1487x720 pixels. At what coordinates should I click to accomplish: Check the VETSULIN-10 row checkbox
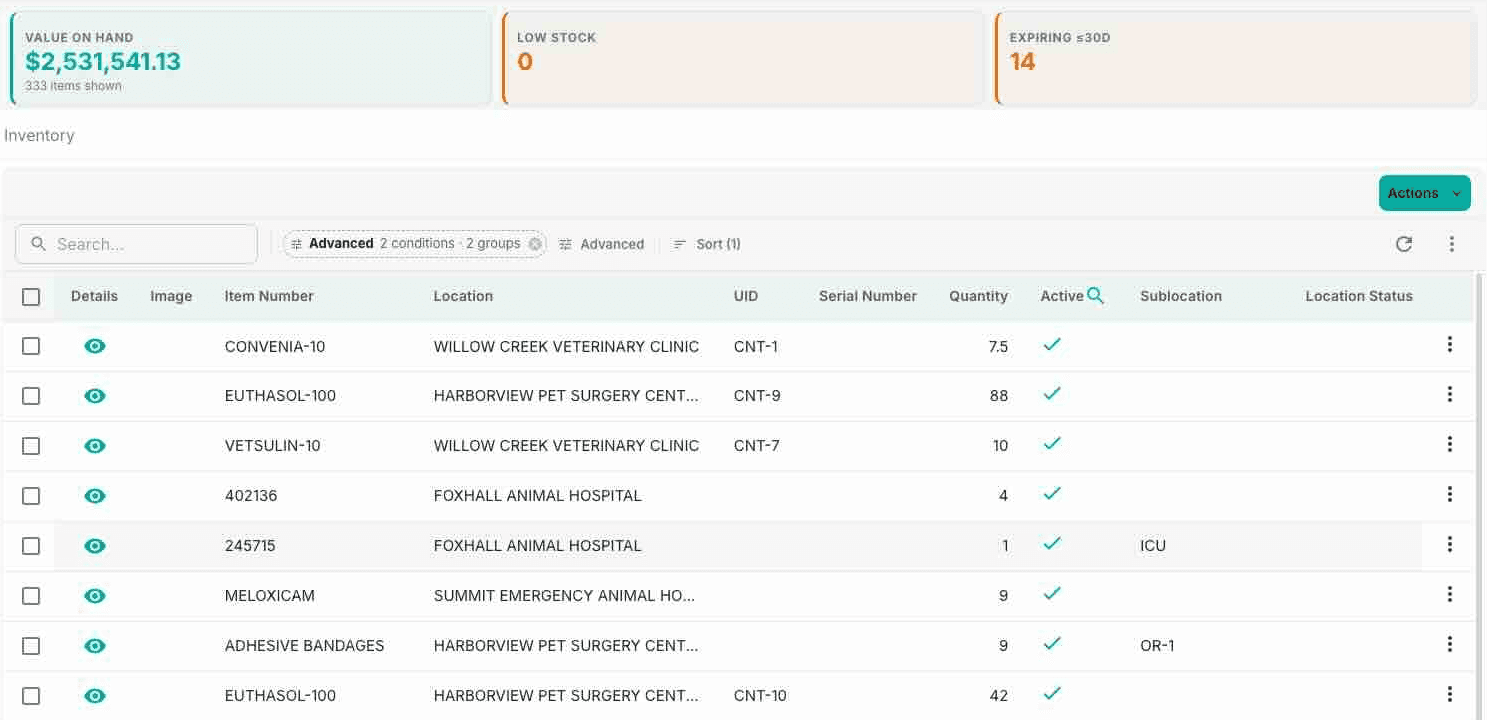(31, 446)
